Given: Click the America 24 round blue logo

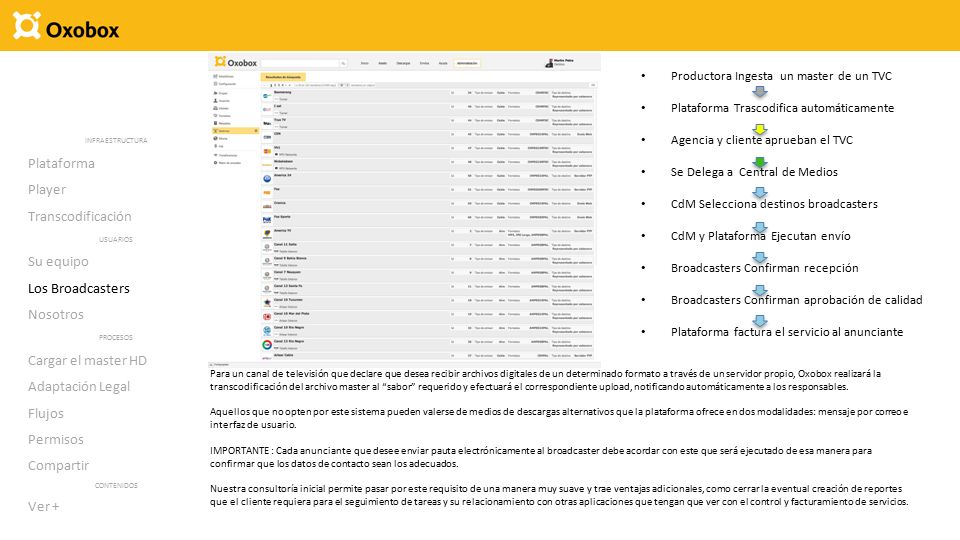Looking at the screenshot, I should [267, 179].
